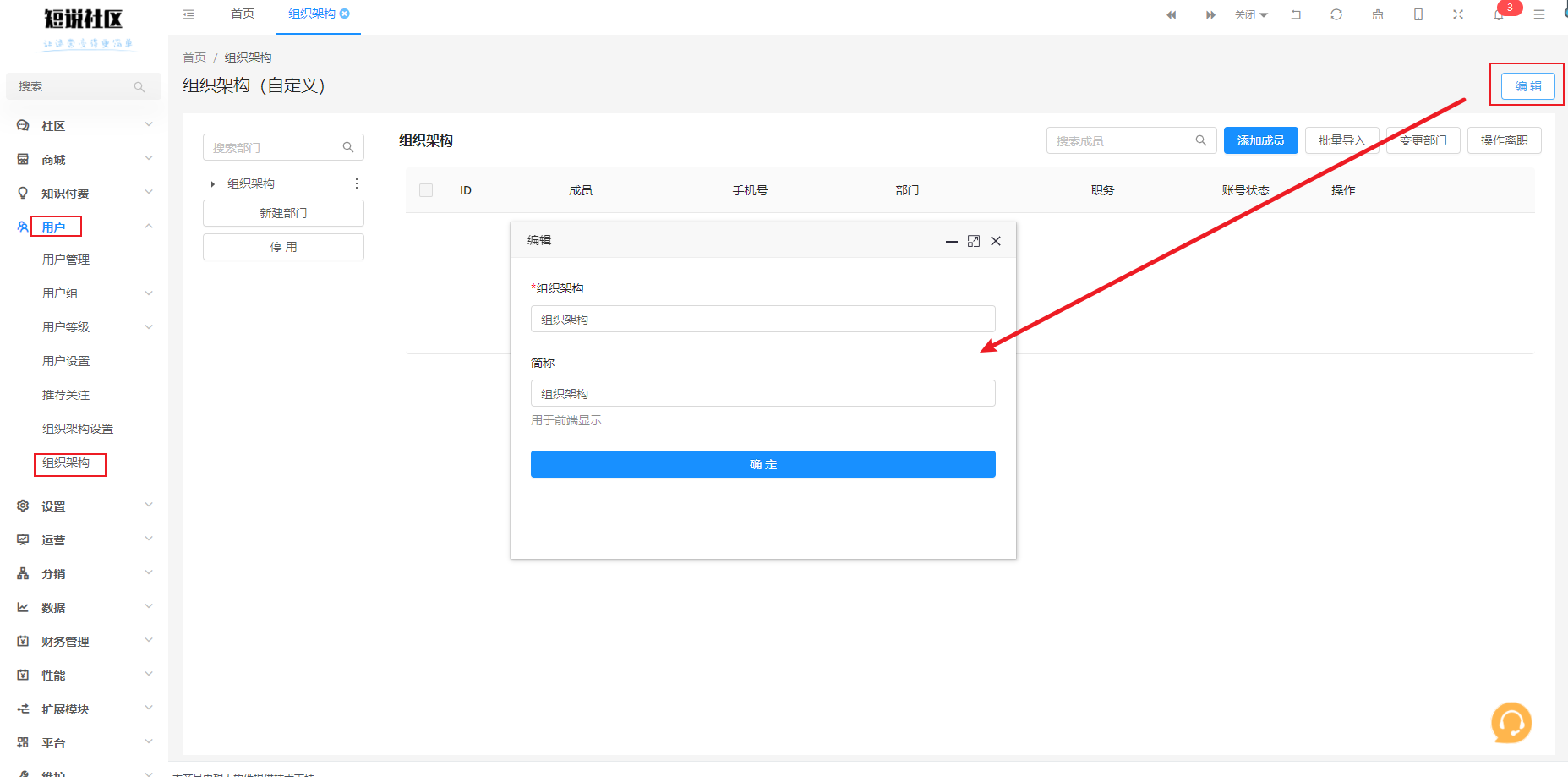Image resolution: width=1568 pixels, height=777 pixels.
Task: Go to previous tabs with the rewind icon
Action: 1171,15
